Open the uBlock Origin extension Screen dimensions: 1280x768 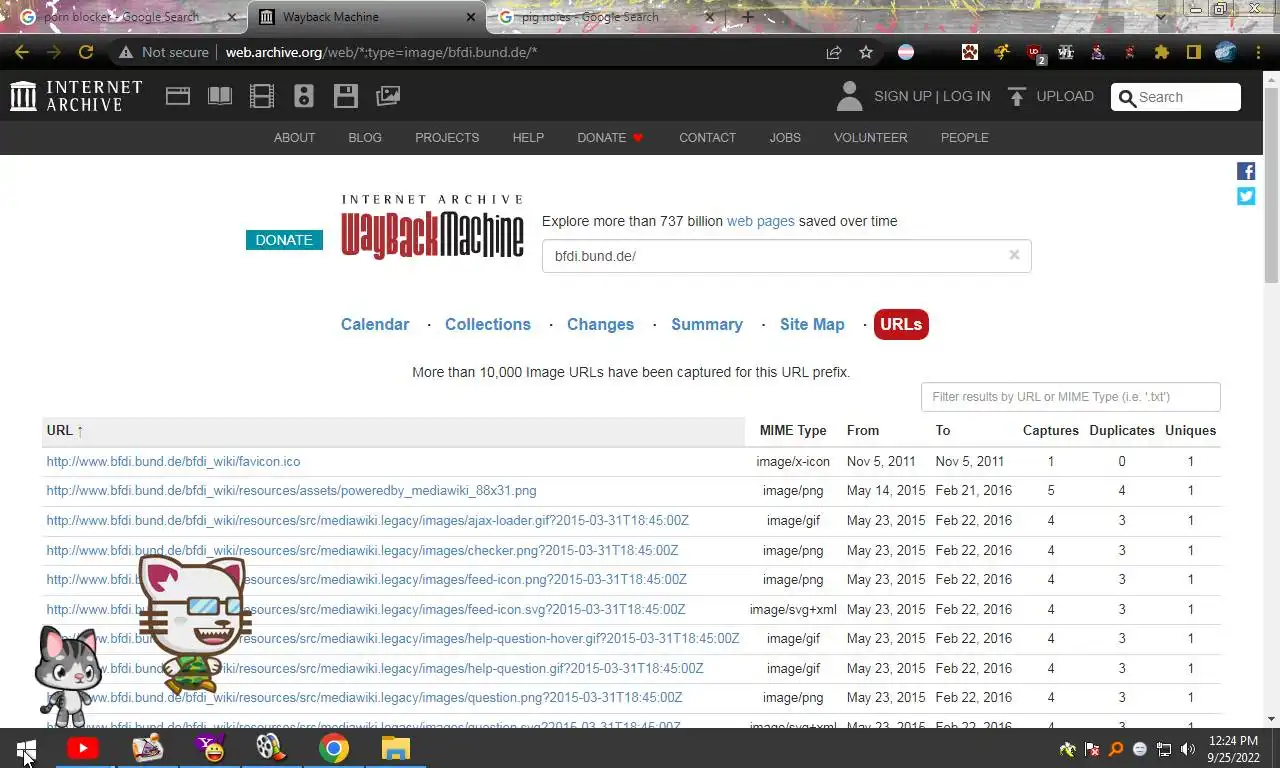1035,53
